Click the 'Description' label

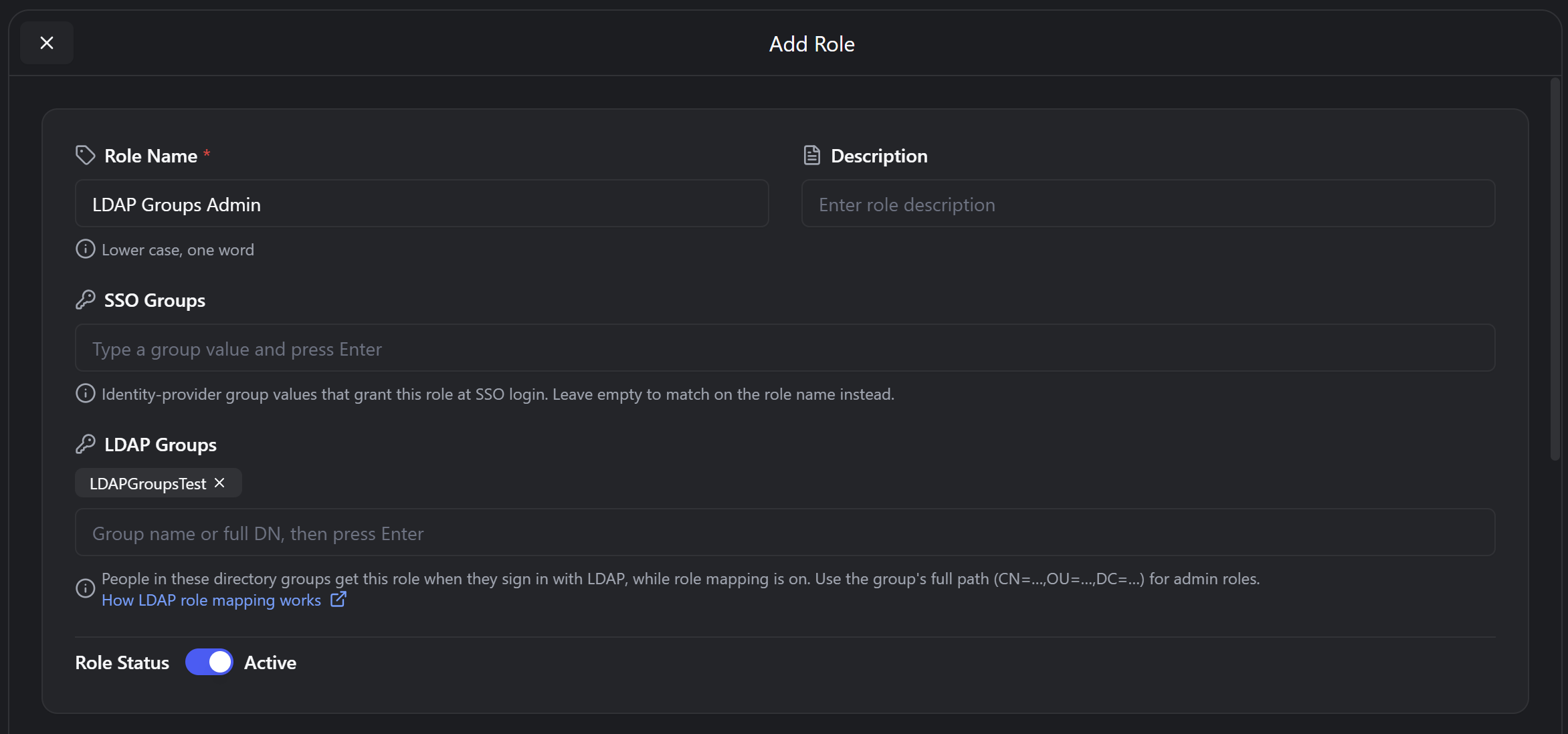879,156
